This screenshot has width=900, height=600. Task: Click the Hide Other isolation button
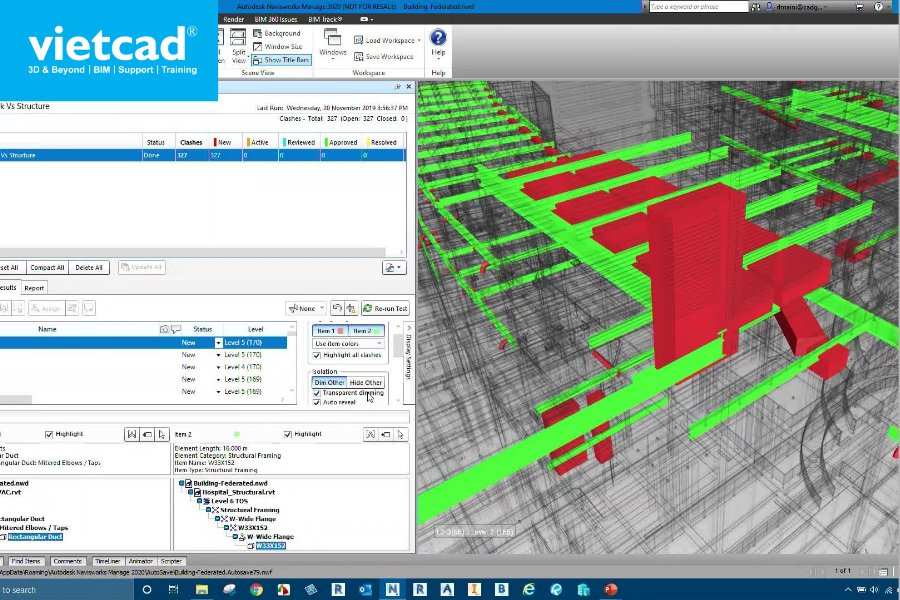366,382
